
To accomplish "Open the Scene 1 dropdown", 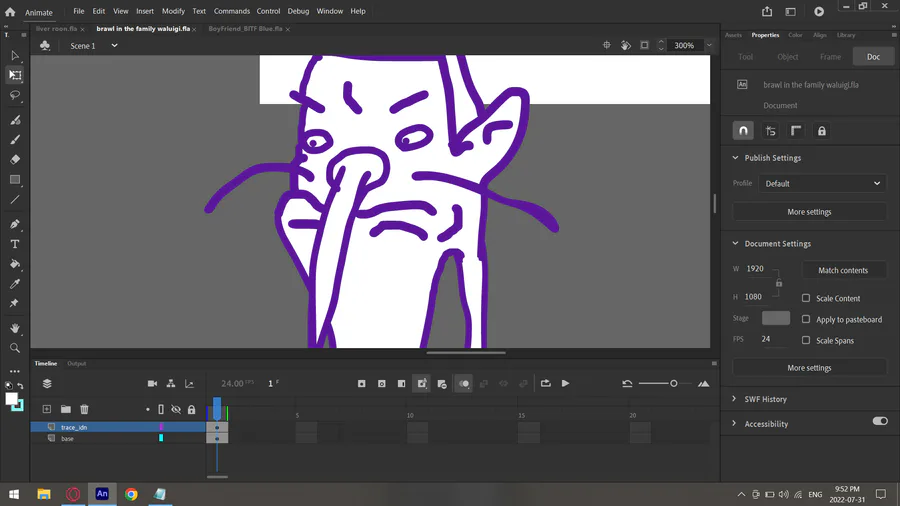I will coord(114,45).
